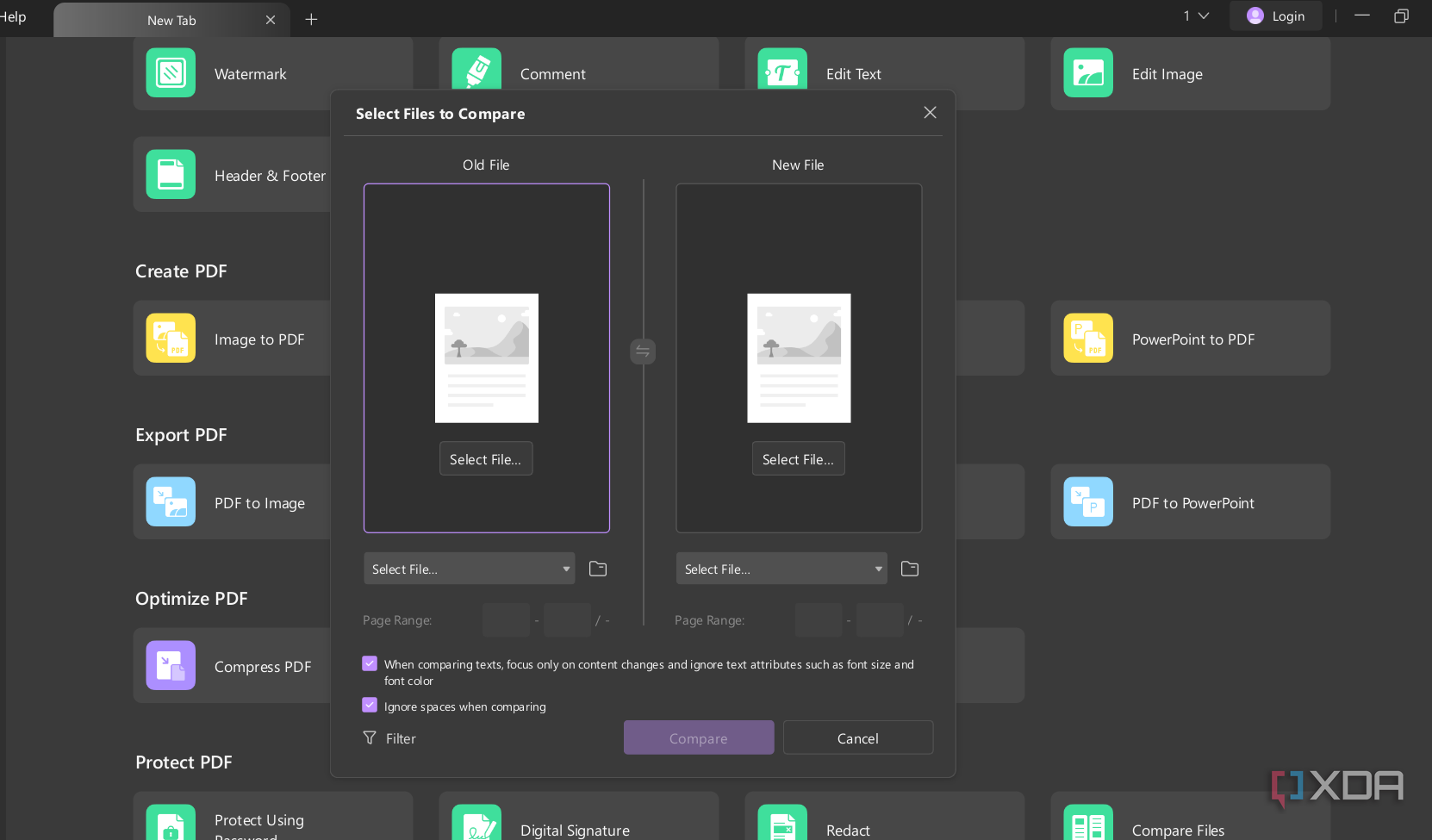Viewport: 1432px width, 840px height.
Task: Launch PDF to PowerPoint icon
Action: click(1088, 501)
